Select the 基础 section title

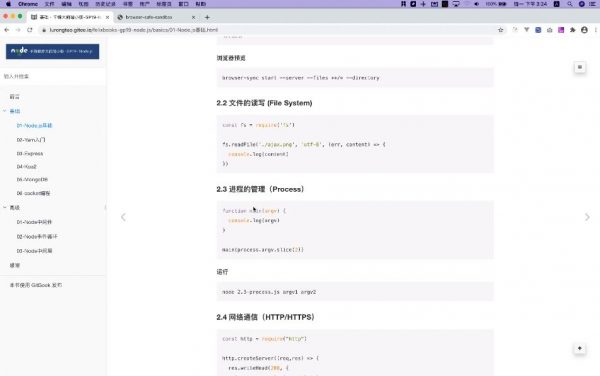pos(15,111)
